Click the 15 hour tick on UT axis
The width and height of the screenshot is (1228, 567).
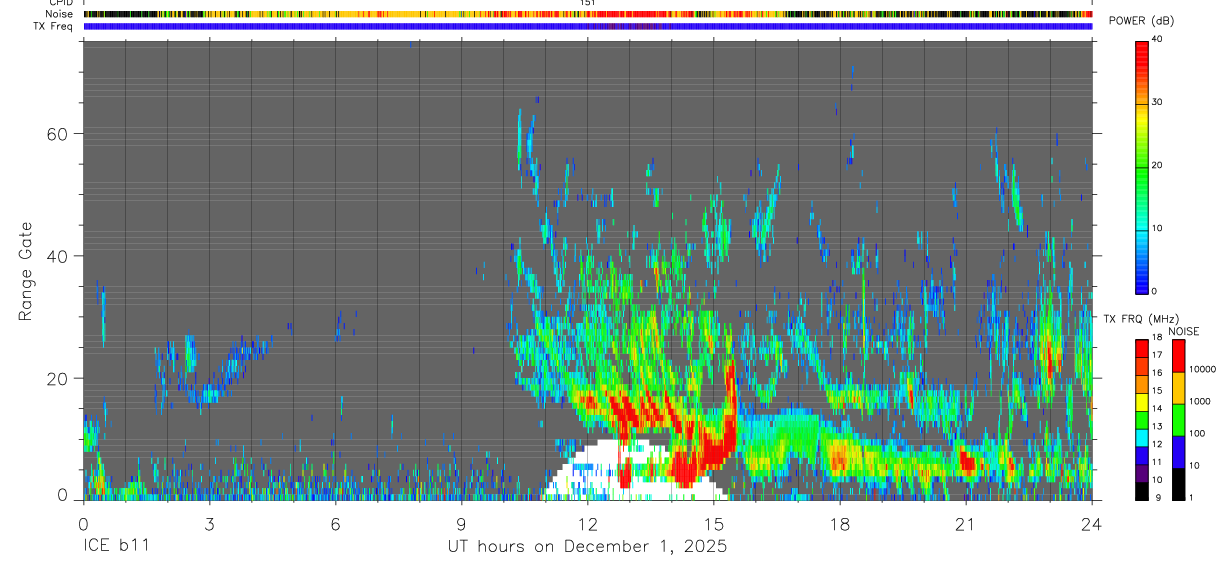tap(713, 523)
